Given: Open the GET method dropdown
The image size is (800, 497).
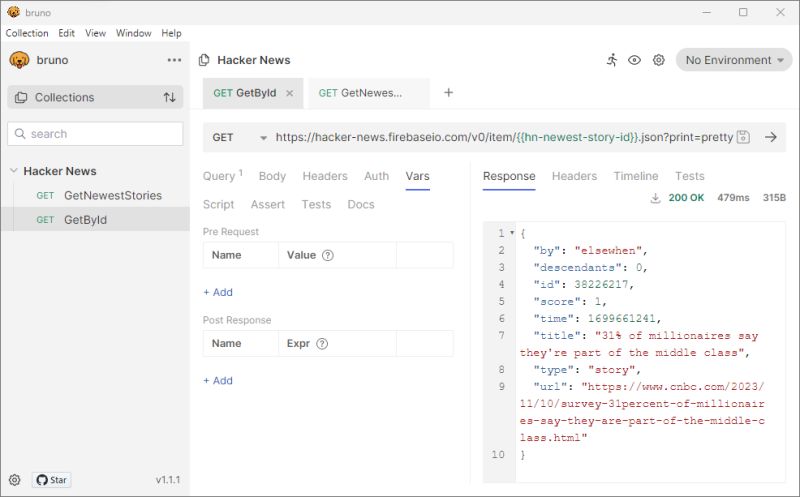Looking at the screenshot, I should tap(239, 138).
